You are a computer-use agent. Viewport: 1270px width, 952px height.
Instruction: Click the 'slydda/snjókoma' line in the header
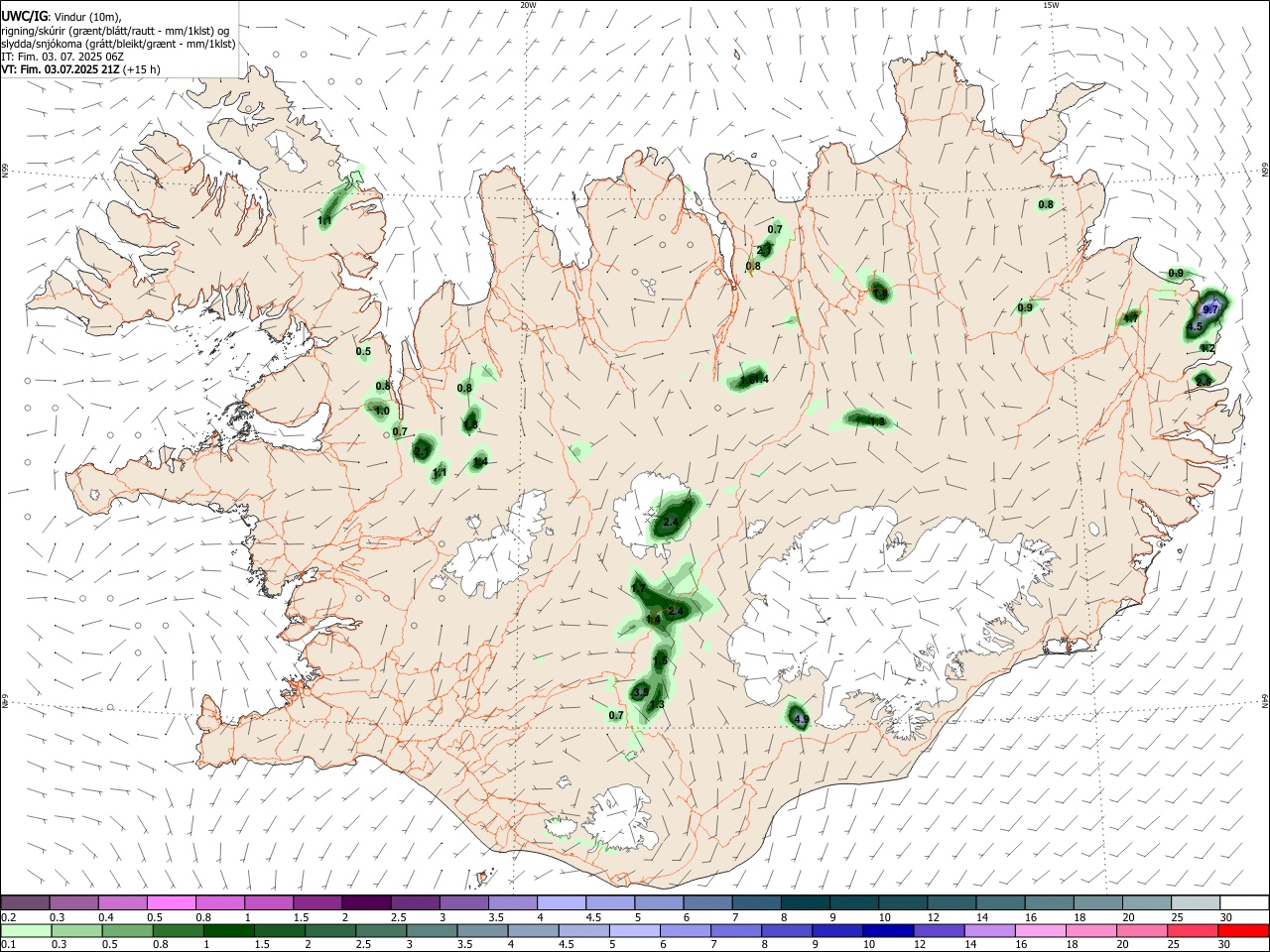[119, 44]
